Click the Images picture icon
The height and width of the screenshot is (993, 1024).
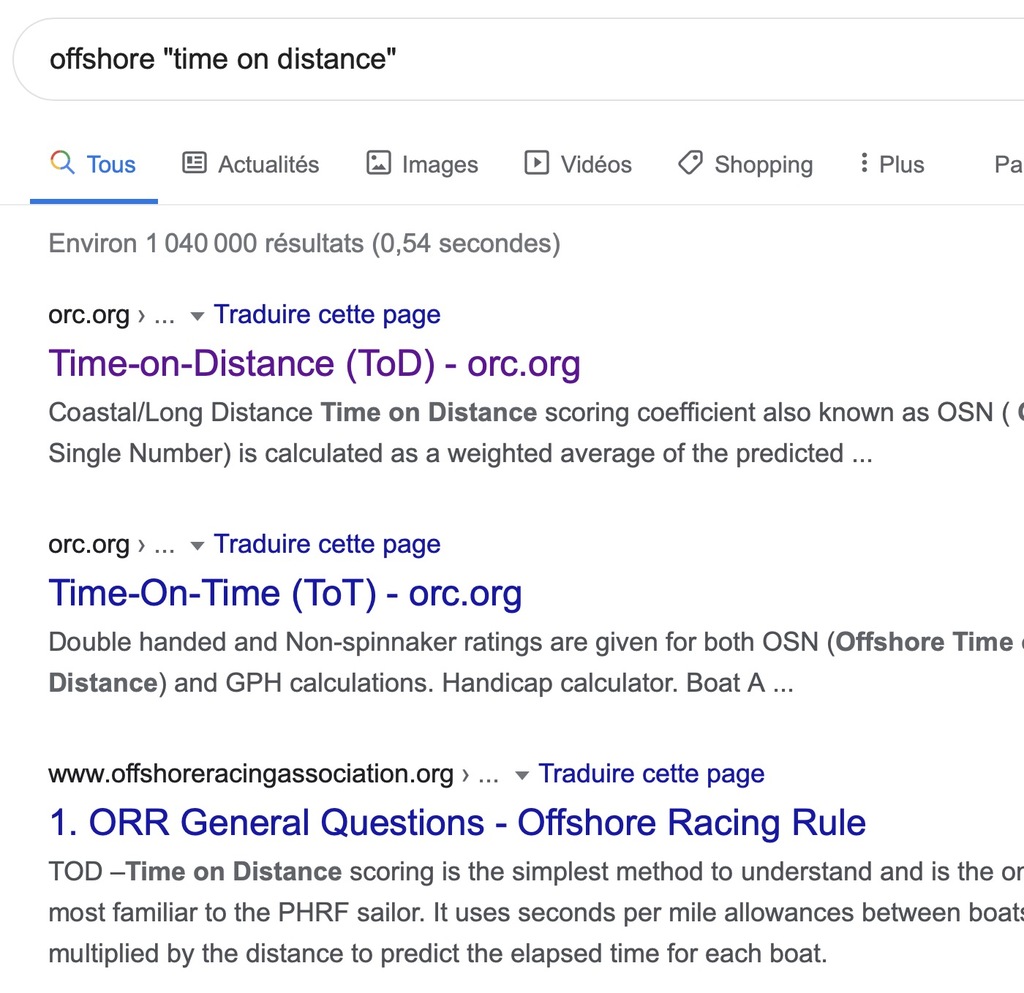(x=378, y=162)
